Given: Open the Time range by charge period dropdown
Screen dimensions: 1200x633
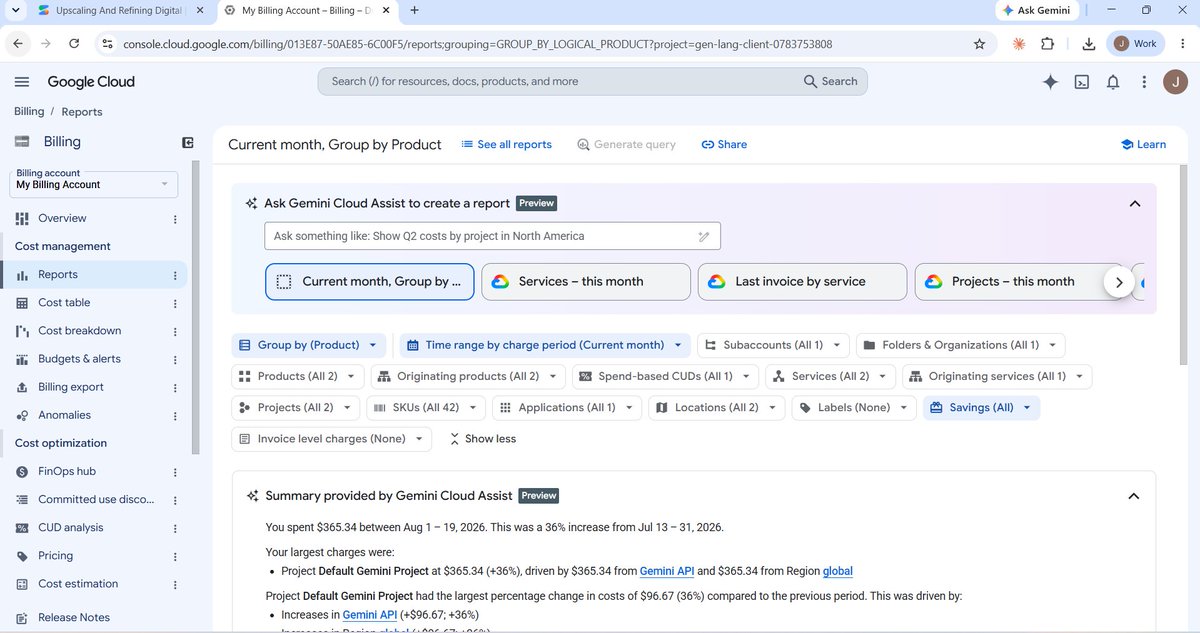Looking at the screenshot, I should coord(544,345).
